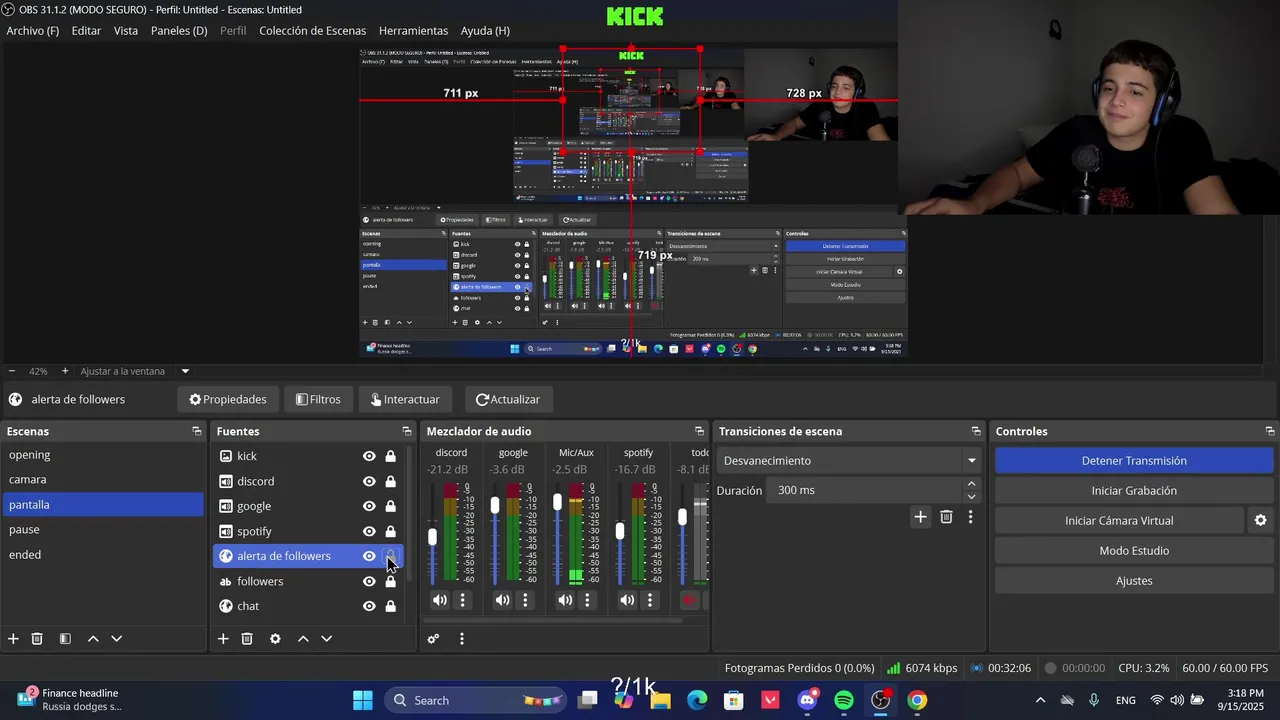The image size is (1280, 720).
Task: Add a new scene with the plus icon
Action: (x=13, y=639)
